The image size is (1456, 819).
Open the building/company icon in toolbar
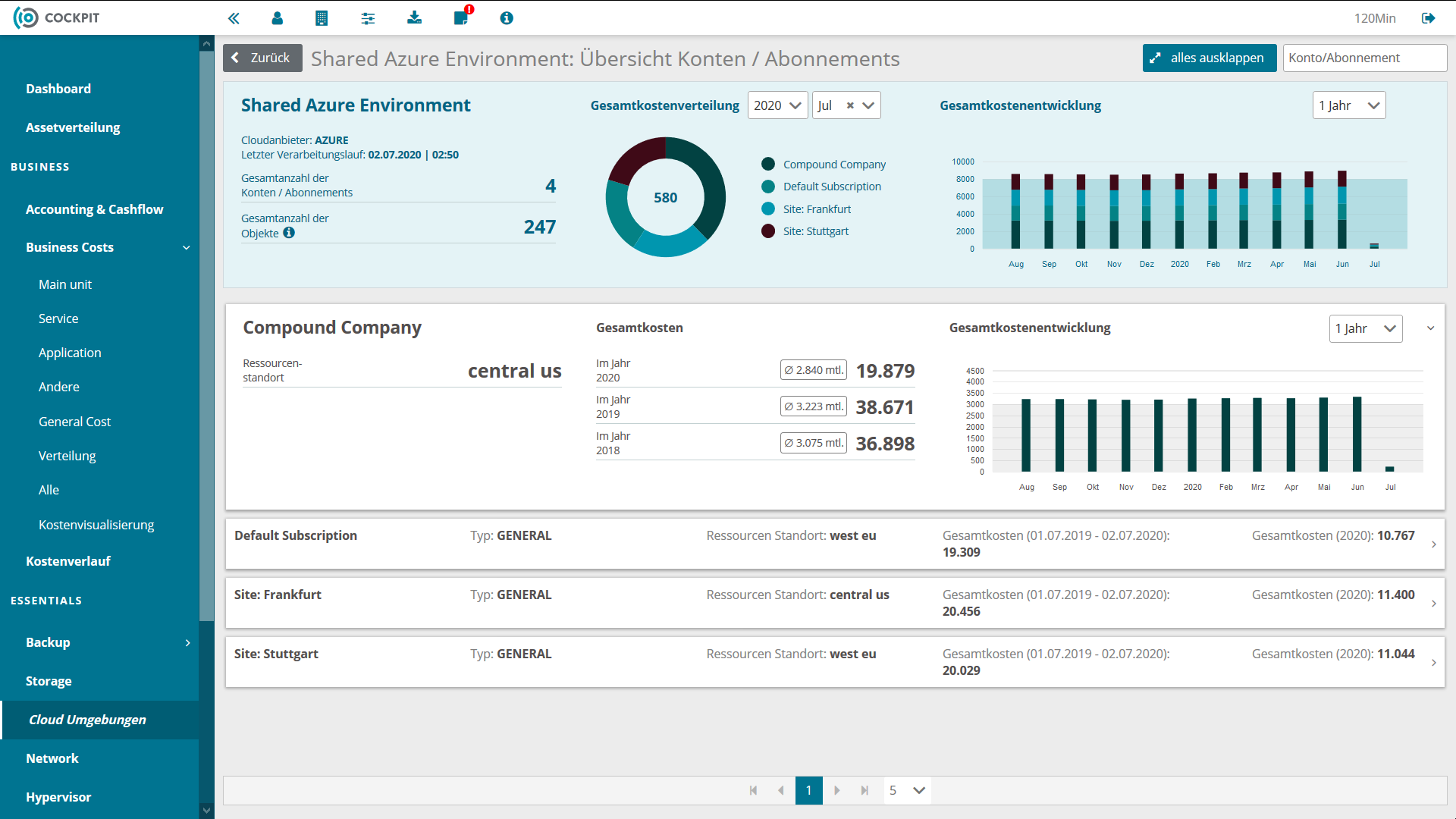coord(322,18)
